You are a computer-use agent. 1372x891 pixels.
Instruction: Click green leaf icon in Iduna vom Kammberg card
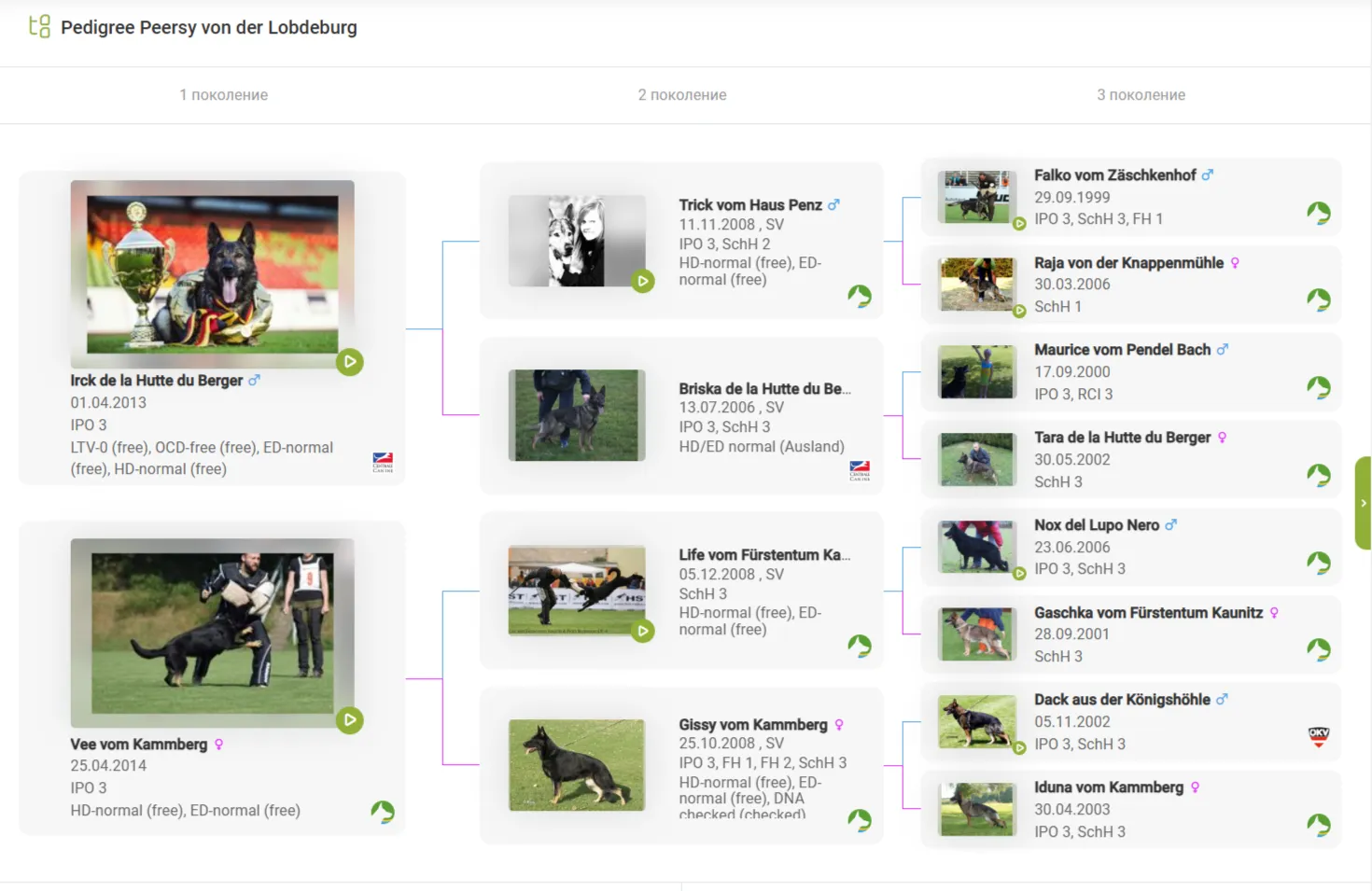[x=1319, y=825]
